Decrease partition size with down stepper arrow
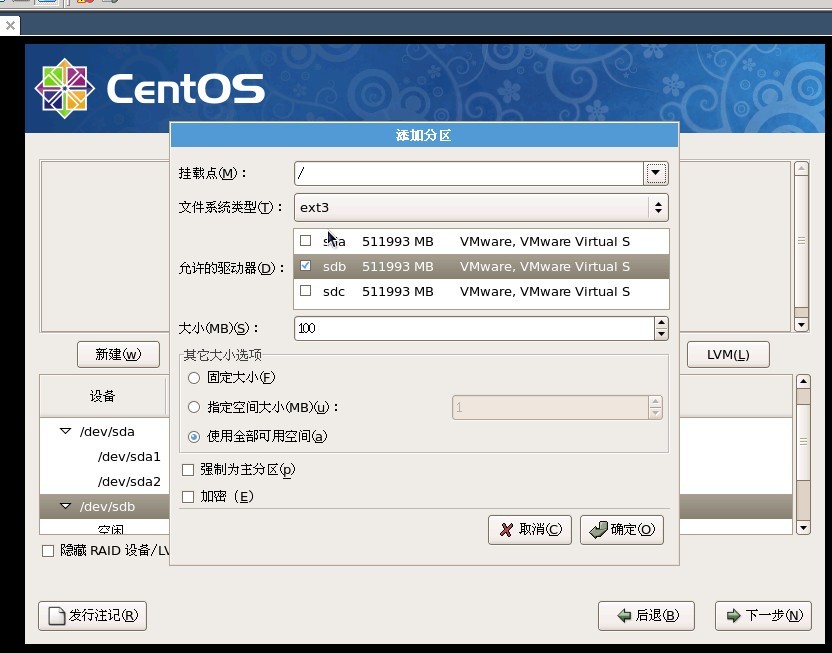Viewport: 832px width, 653px height. point(661,334)
